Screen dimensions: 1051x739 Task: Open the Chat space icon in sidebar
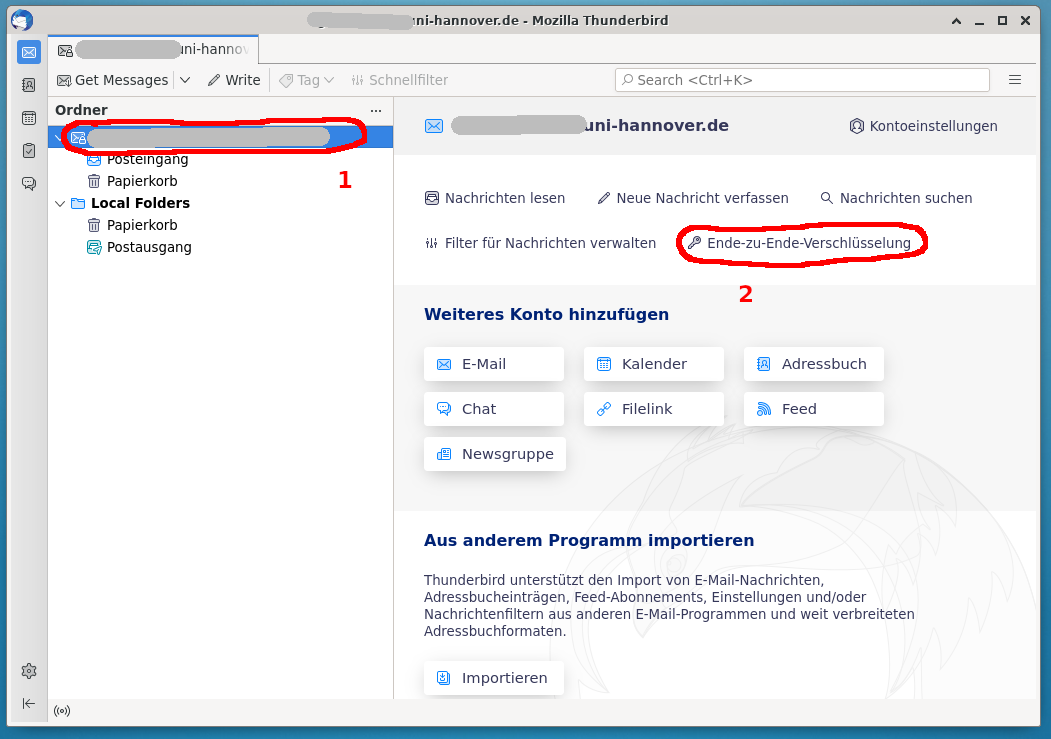(x=29, y=184)
